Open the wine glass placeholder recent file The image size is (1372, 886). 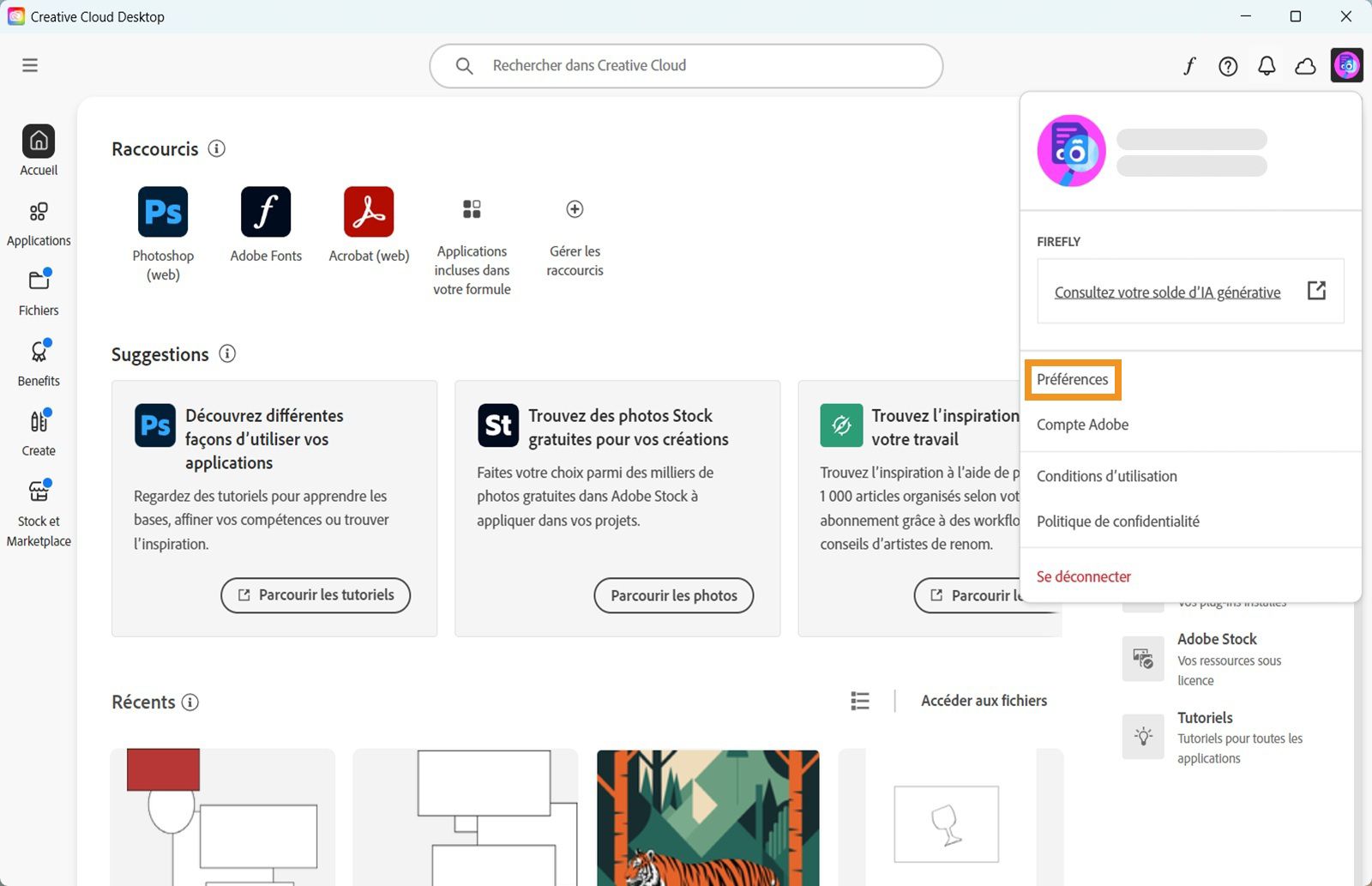pyautogui.click(x=950, y=817)
